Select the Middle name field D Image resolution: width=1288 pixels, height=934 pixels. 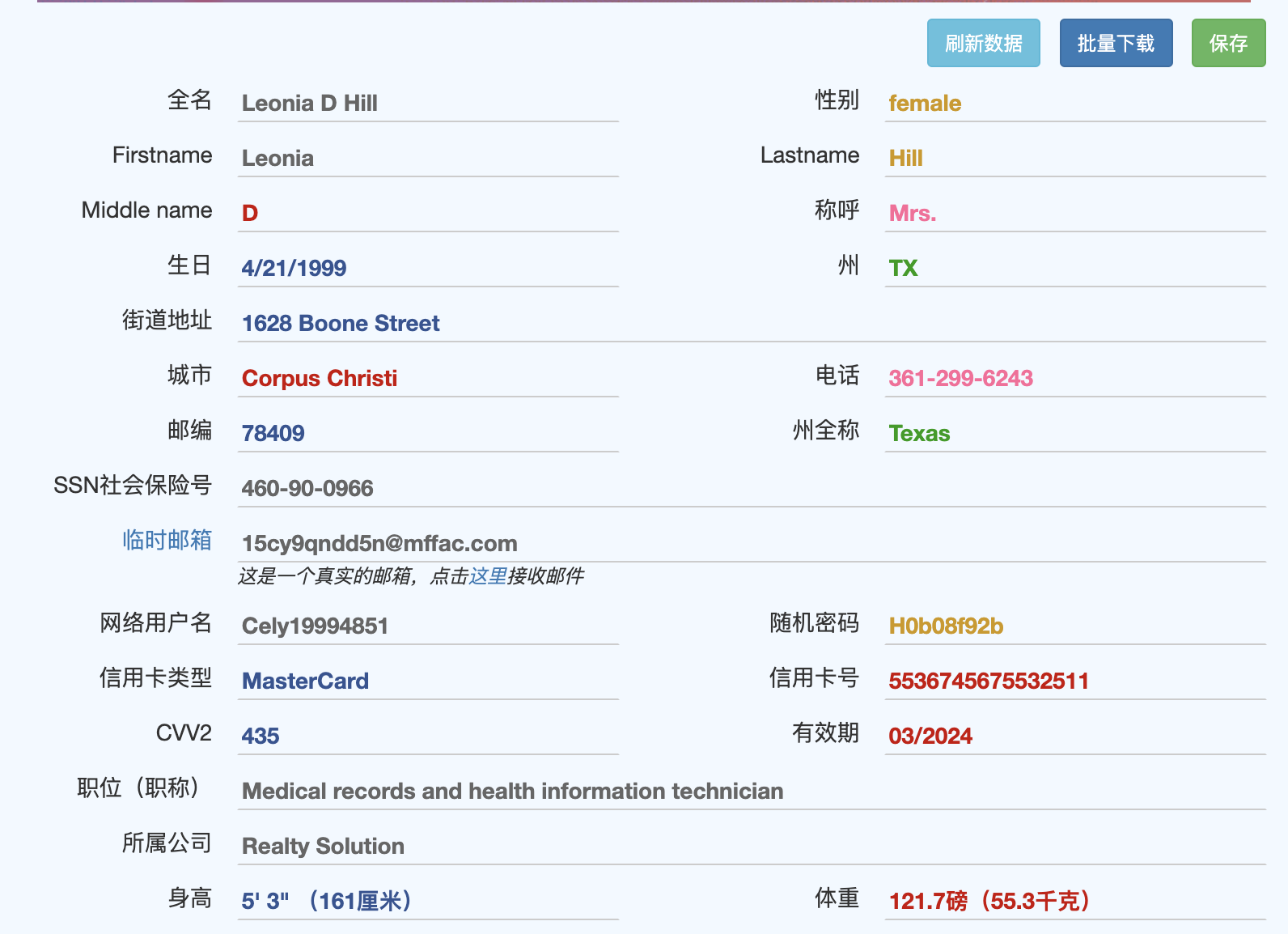[x=428, y=213]
